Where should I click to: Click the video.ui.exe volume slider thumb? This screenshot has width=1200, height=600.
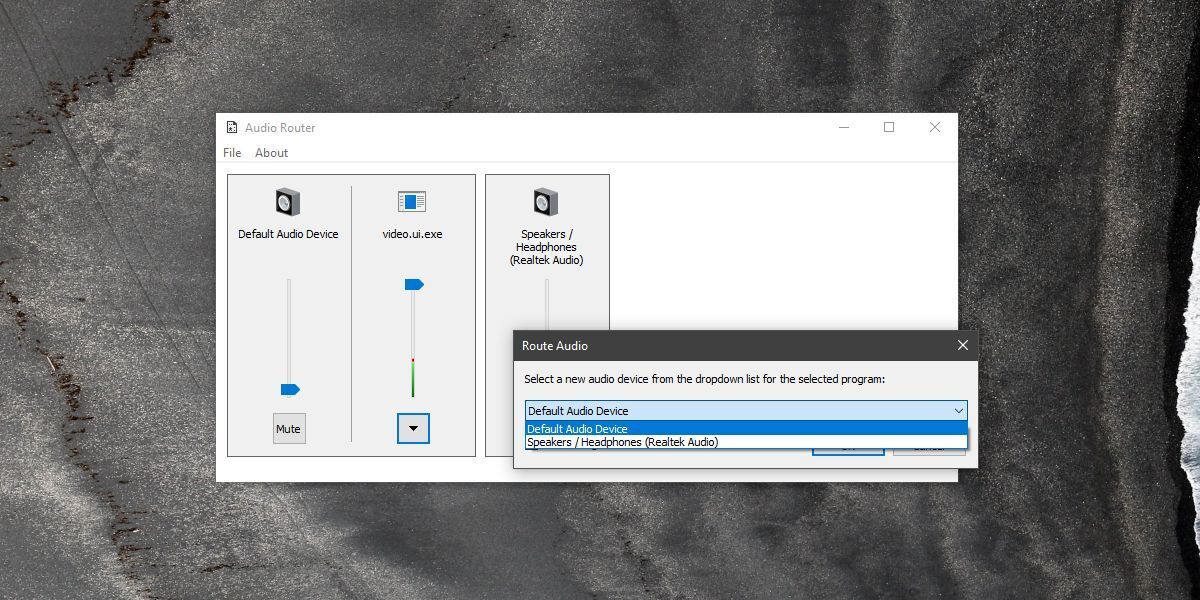pyautogui.click(x=414, y=285)
